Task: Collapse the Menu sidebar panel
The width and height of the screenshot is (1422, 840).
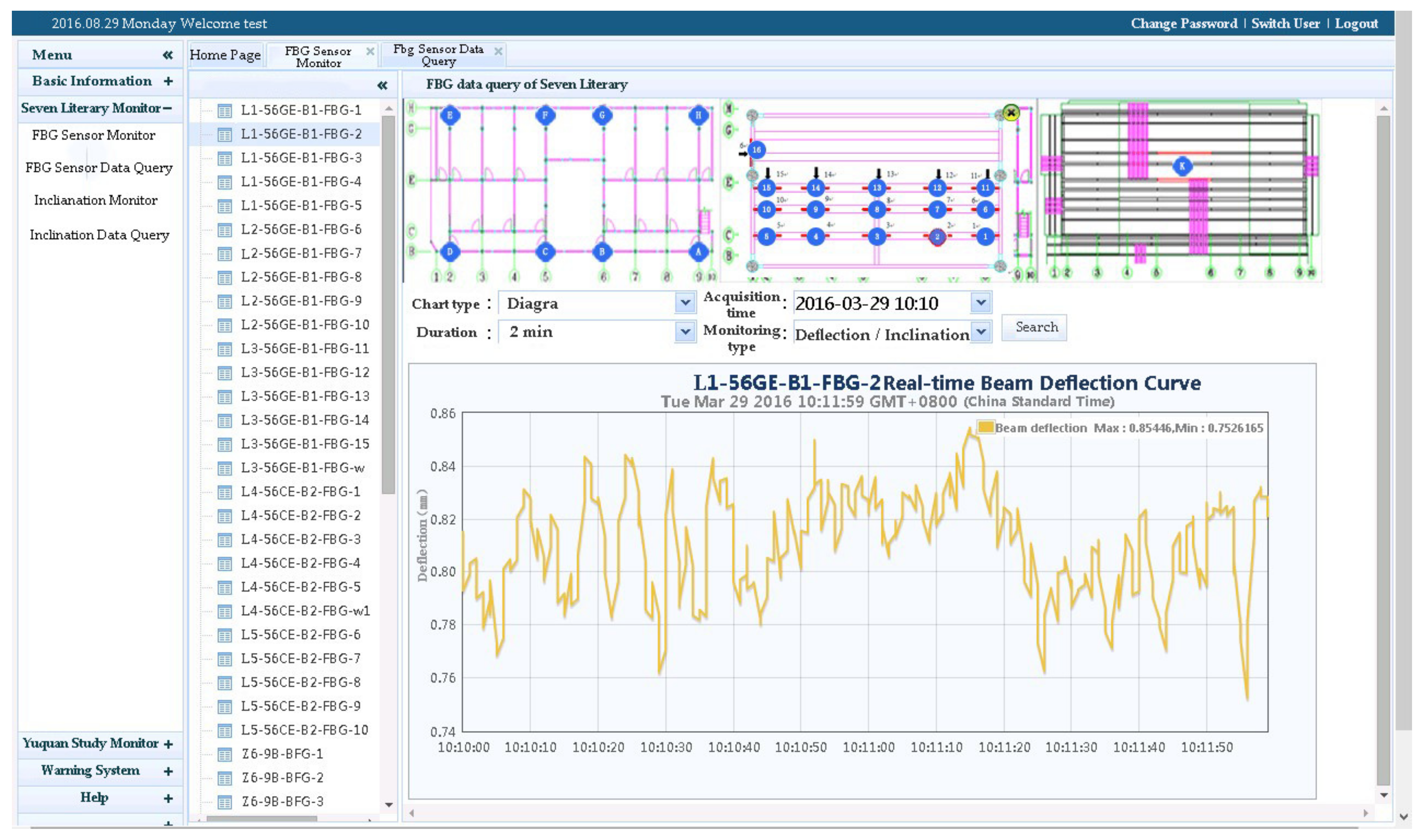Action: [168, 55]
